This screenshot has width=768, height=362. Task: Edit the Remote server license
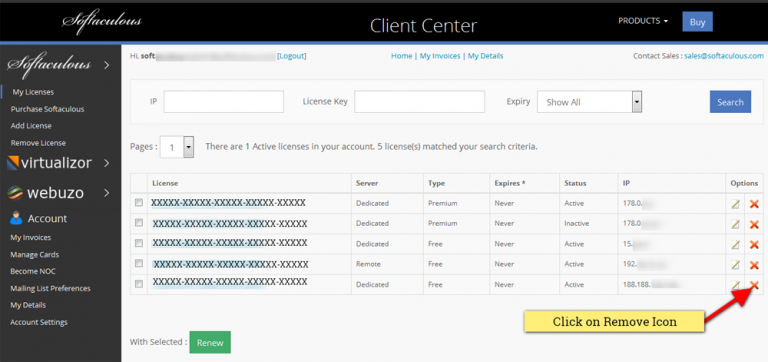(735, 265)
